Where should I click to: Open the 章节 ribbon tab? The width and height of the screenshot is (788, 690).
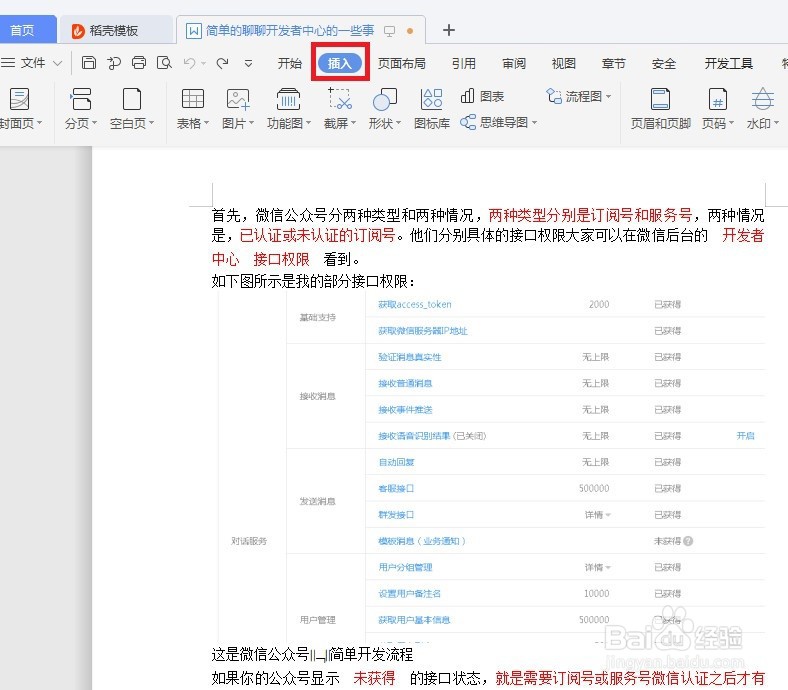(x=614, y=63)
